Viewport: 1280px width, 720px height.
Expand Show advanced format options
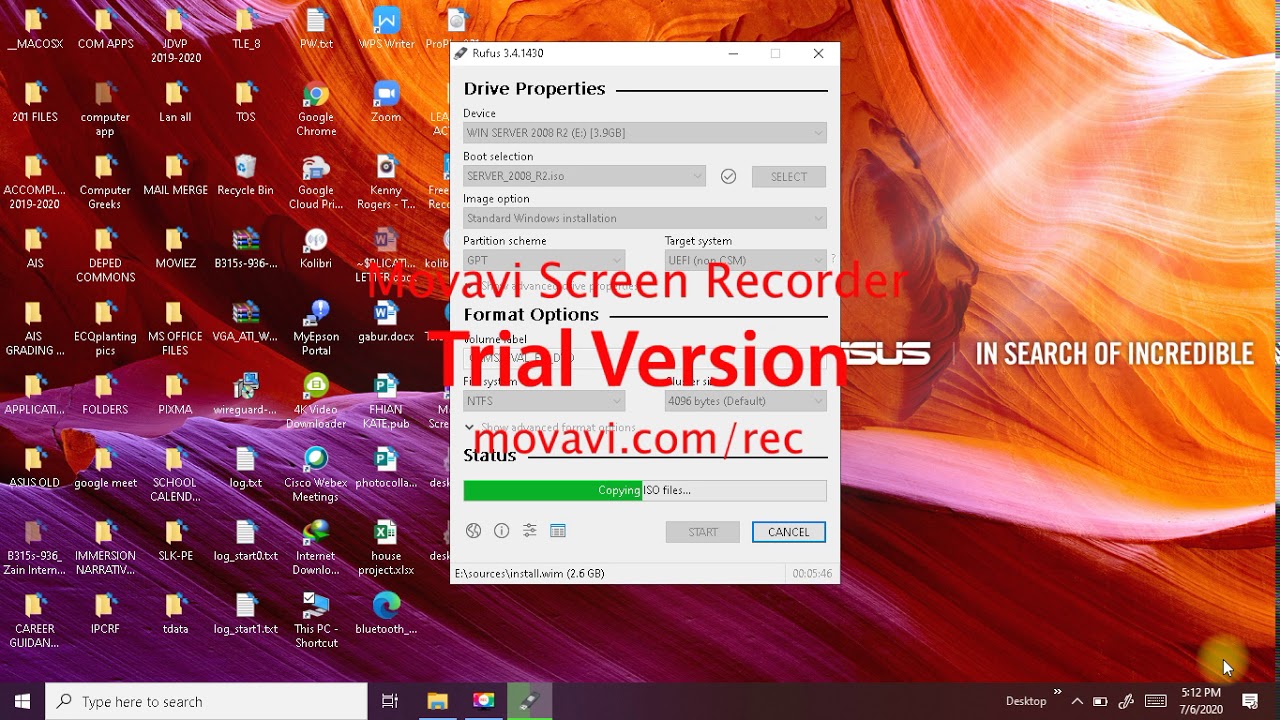pos(550,427)
